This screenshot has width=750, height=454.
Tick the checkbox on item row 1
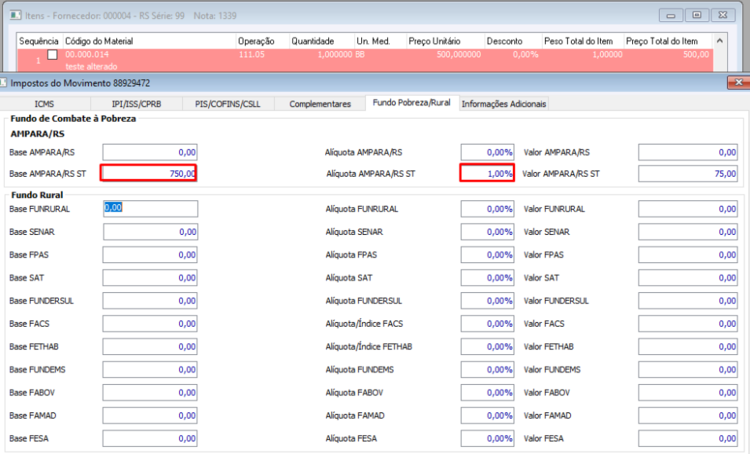53,55
